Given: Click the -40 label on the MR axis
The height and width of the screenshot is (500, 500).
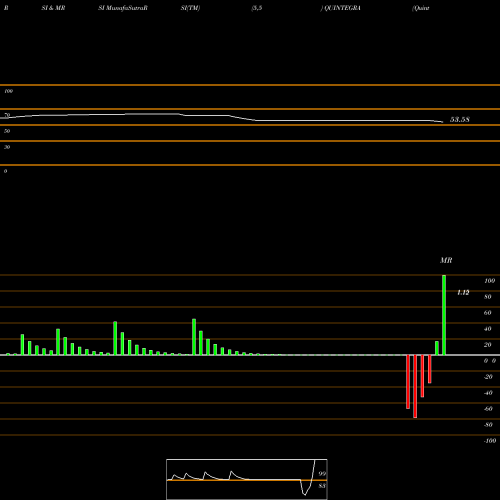Looking at the screenshot, I should tap(488, 393).
